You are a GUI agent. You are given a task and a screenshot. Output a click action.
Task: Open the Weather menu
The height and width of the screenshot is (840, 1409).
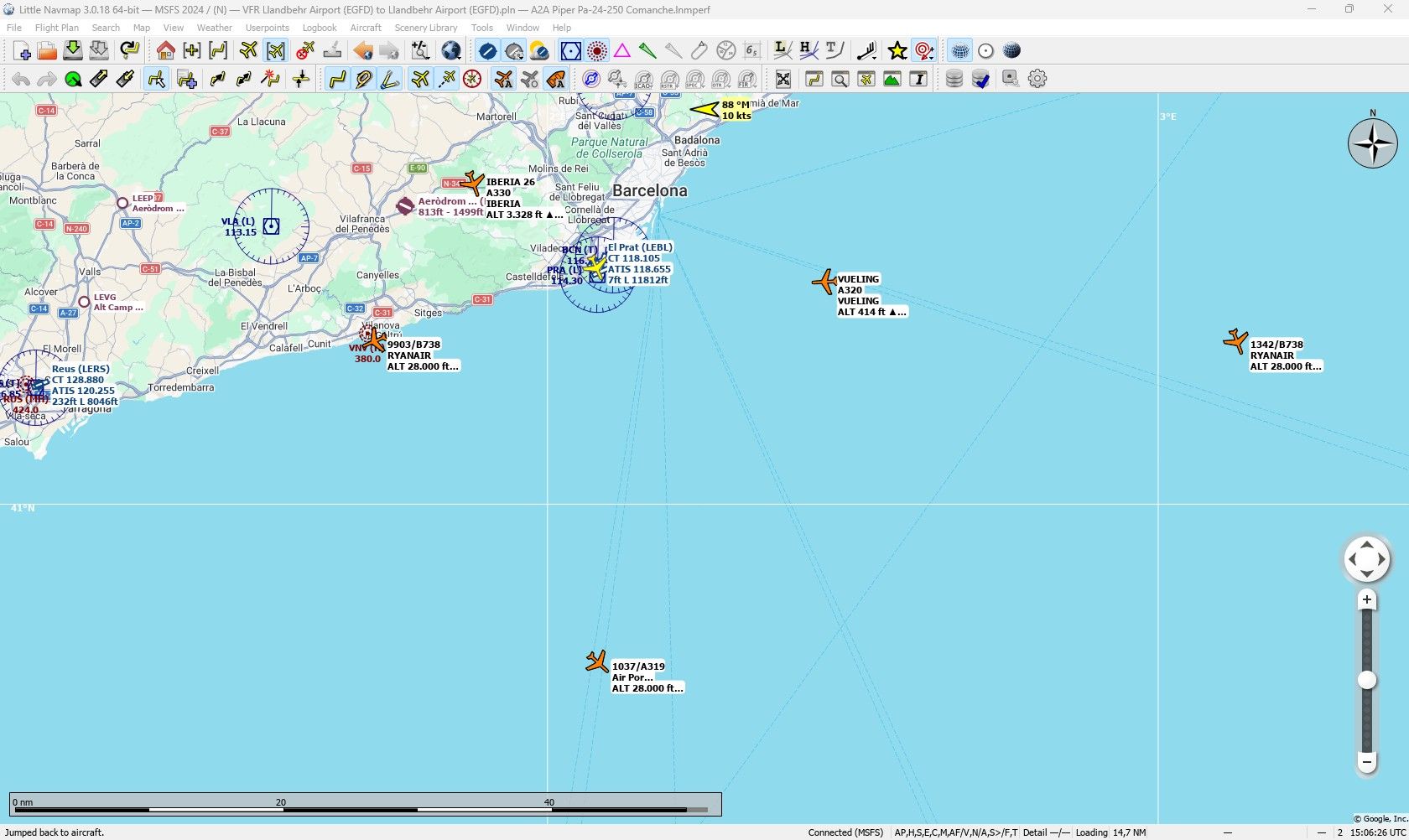point(215,28)
